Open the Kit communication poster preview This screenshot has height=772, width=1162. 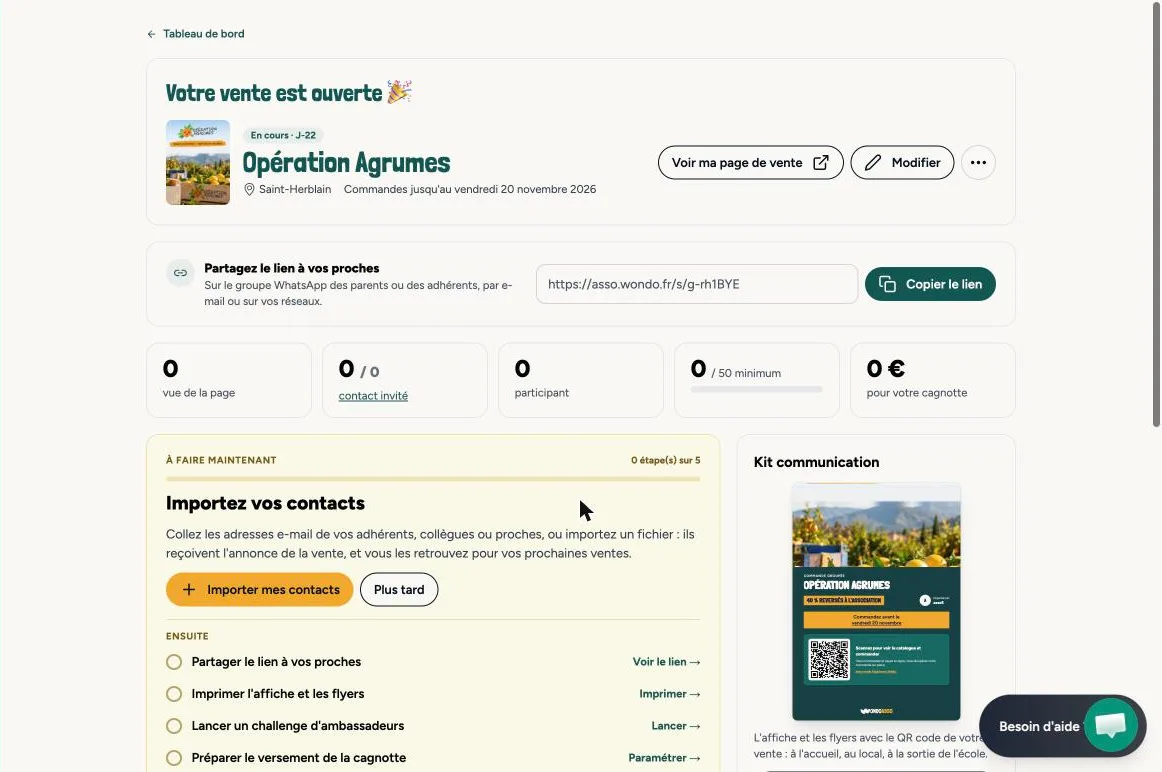(x=876, y=602)
